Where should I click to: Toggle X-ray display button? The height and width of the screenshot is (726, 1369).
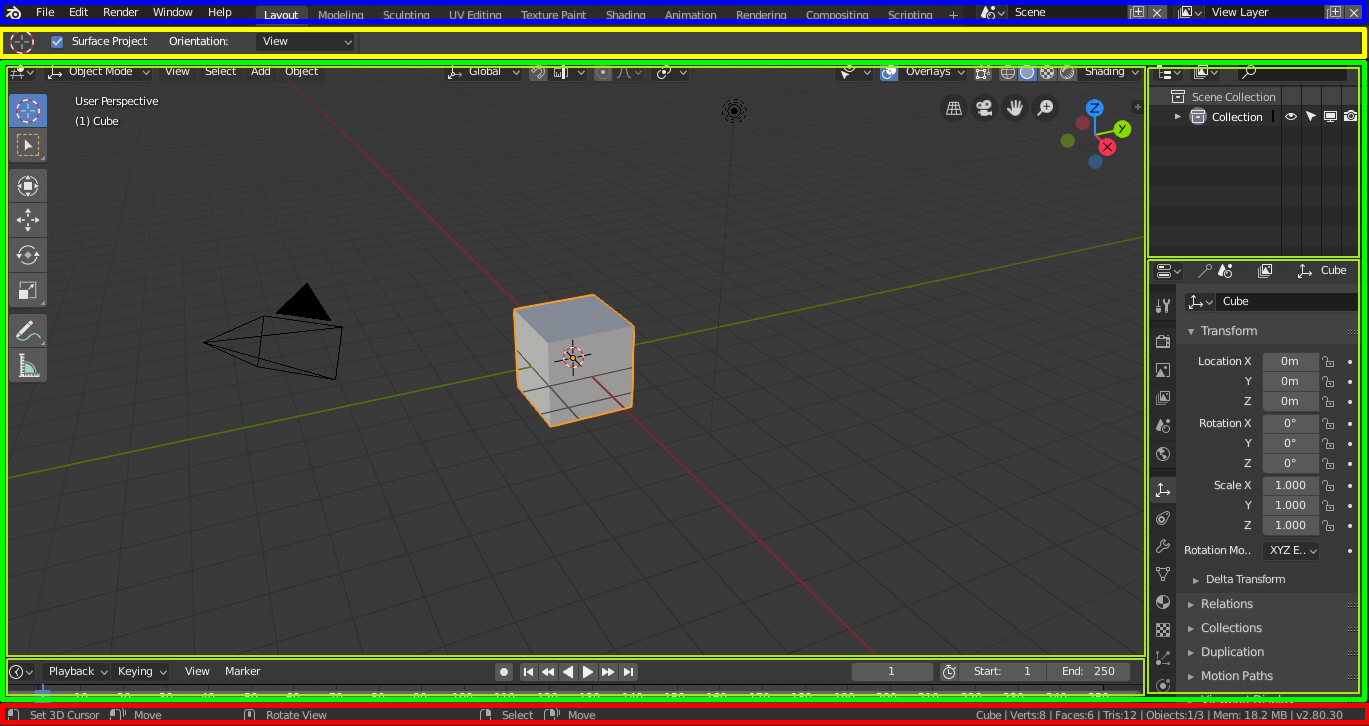pyautogui.click(x=983, y=72)
